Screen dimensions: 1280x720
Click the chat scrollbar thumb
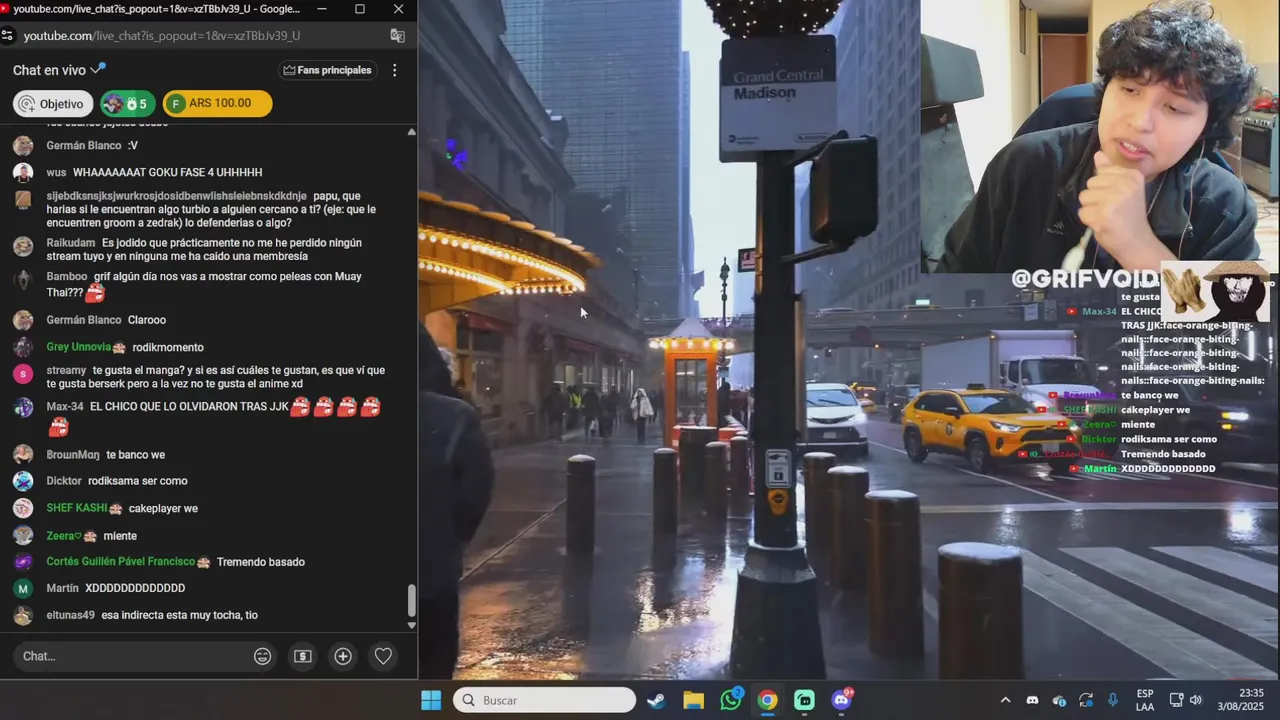pos(411,601)
